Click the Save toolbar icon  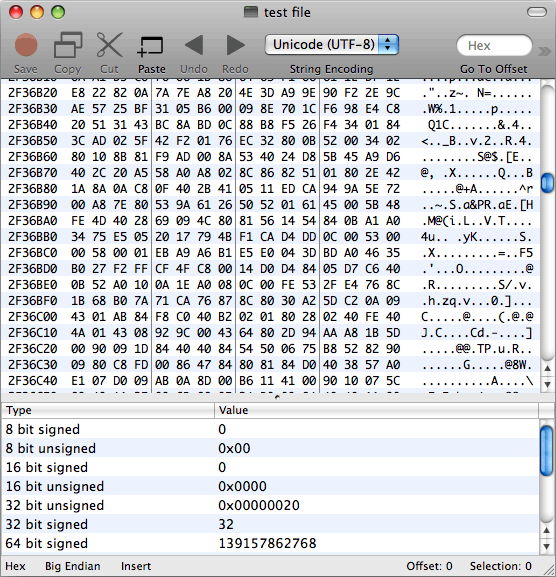26,45
